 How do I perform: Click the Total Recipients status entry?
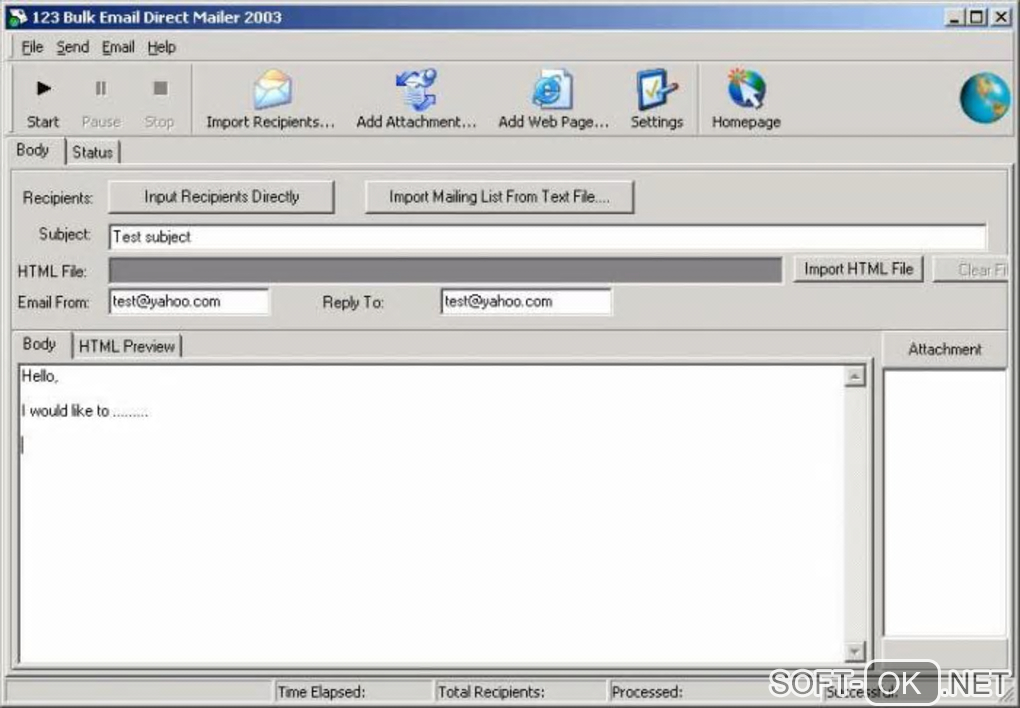519,692
